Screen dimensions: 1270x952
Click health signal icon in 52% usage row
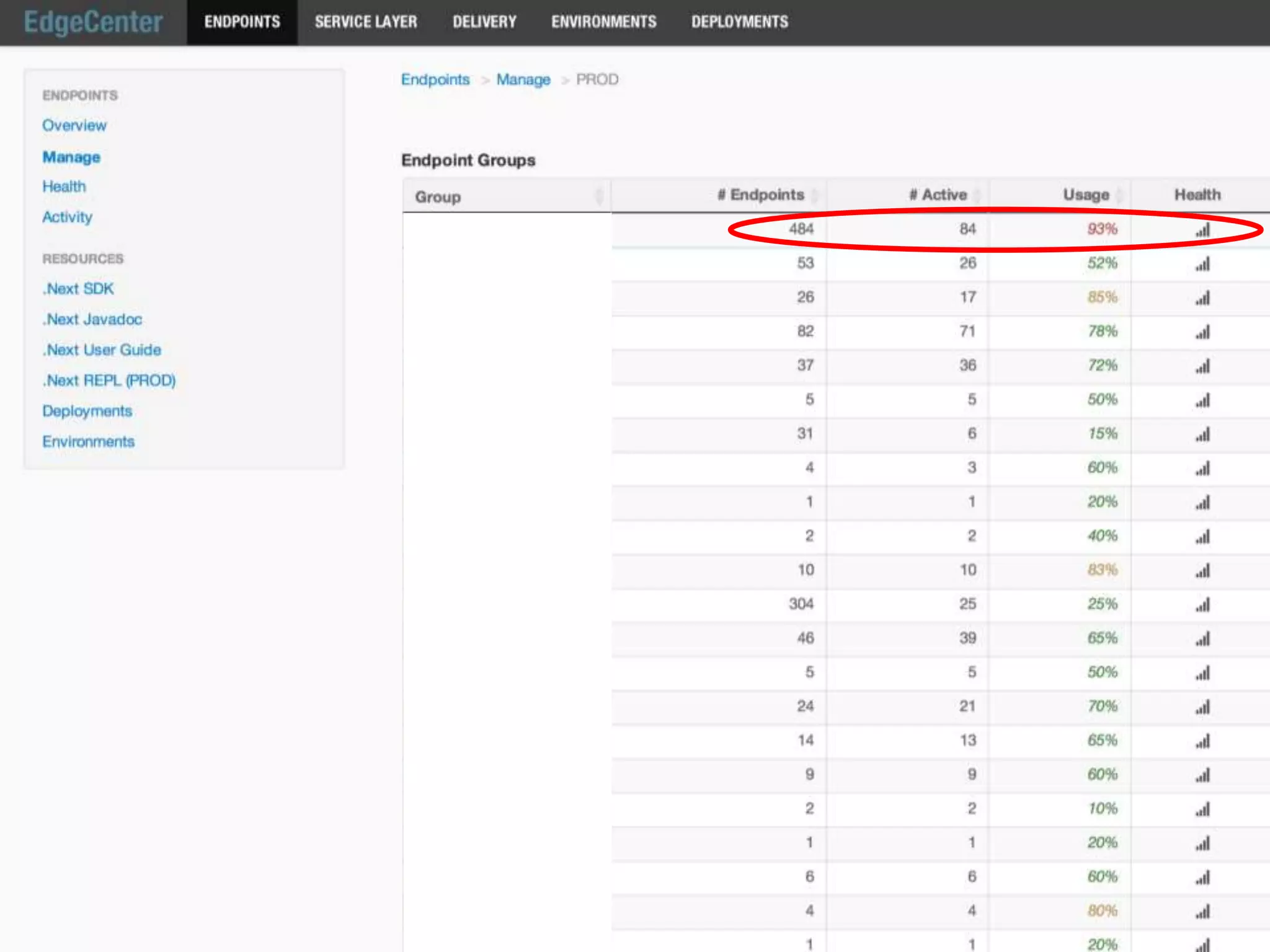coord(1202,265)
